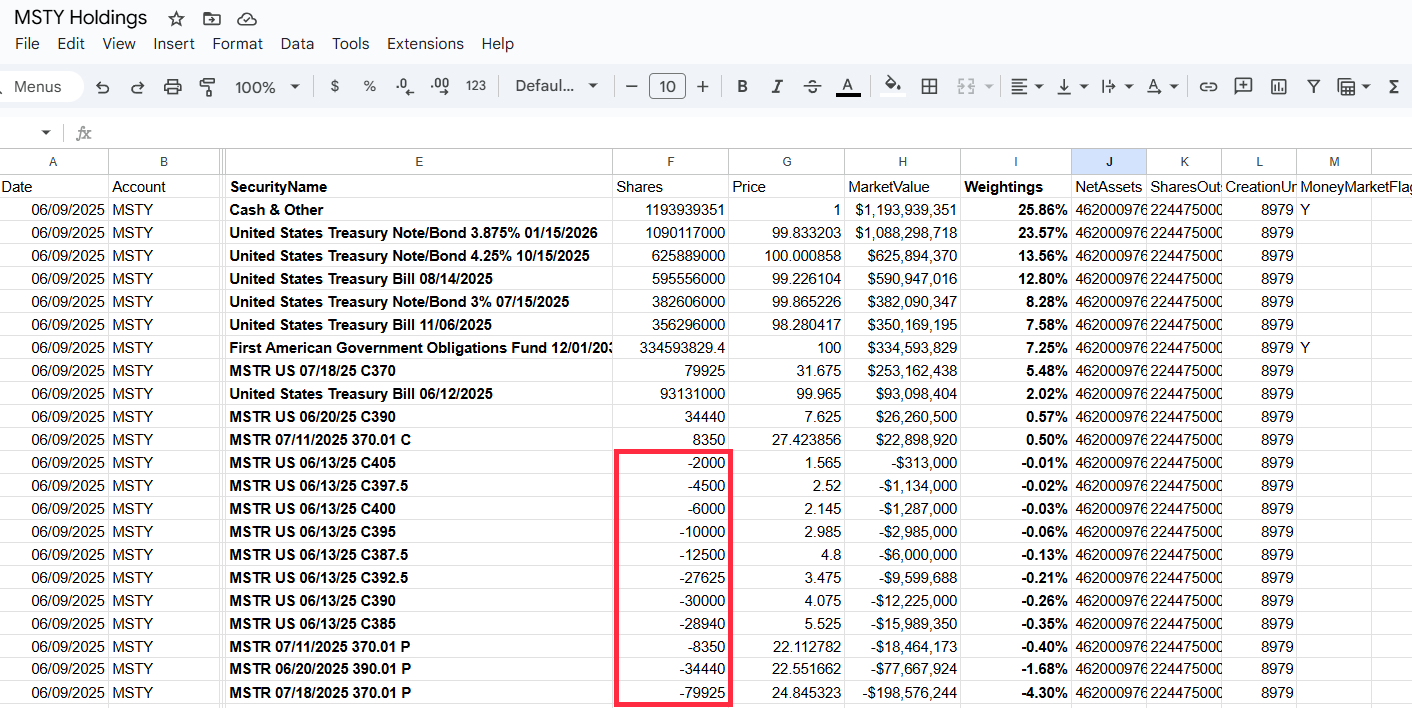Rename the MSTY Holdings title
The width and height of the screenshot is (1412, 708).
[x=80, y=18]
